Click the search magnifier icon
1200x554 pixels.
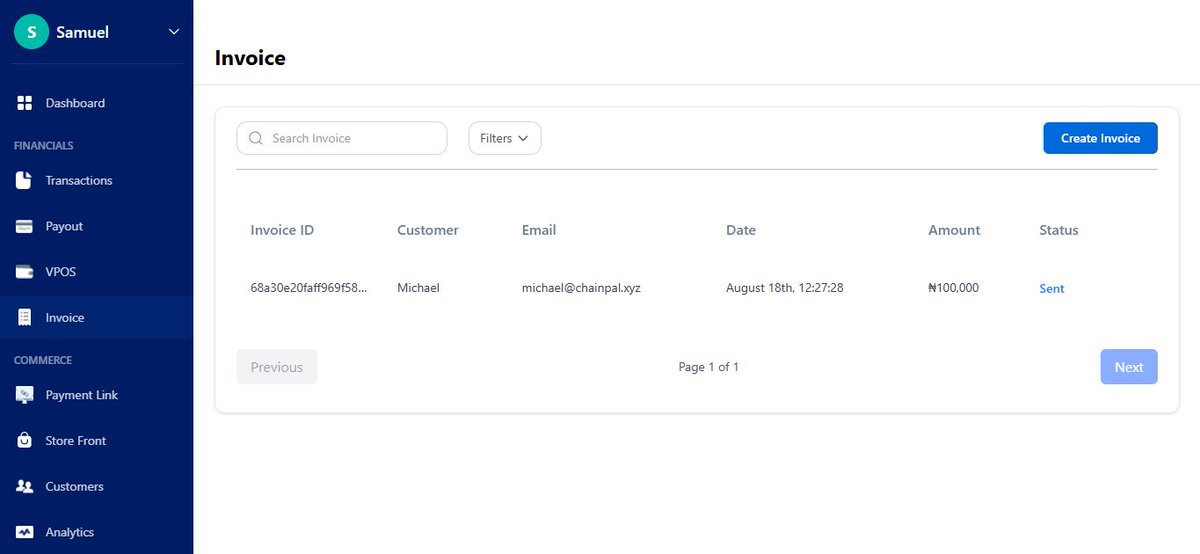[x=256, y=138]
